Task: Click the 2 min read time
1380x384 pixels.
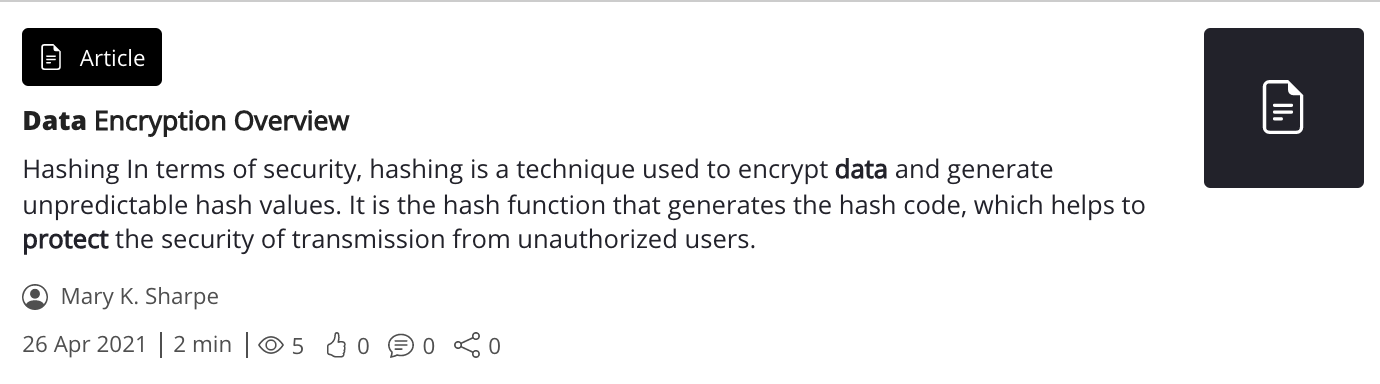Action: pyautogui.click(x=202, y=345)
